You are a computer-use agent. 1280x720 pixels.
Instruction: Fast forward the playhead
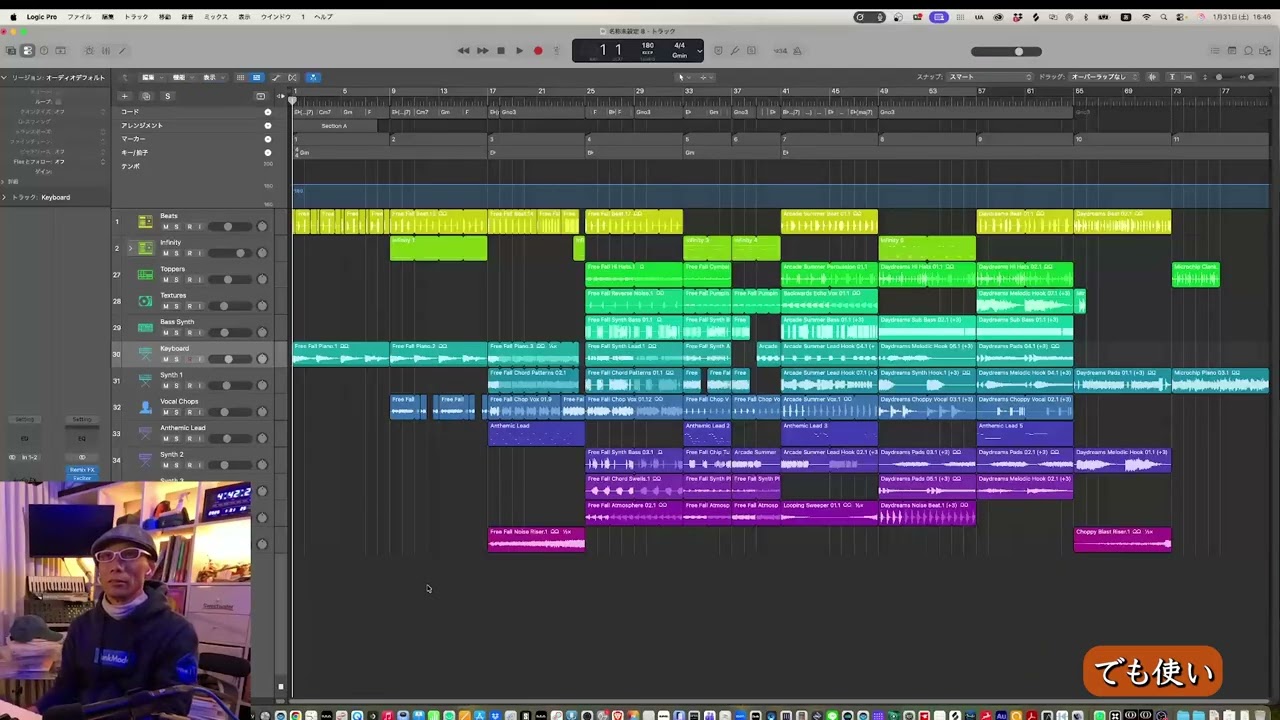pos(482,51)
